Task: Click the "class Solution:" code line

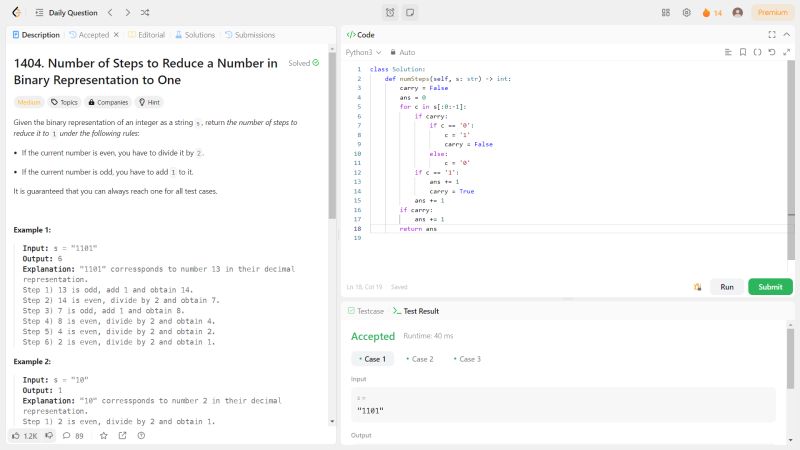Action: coord(396,69)
